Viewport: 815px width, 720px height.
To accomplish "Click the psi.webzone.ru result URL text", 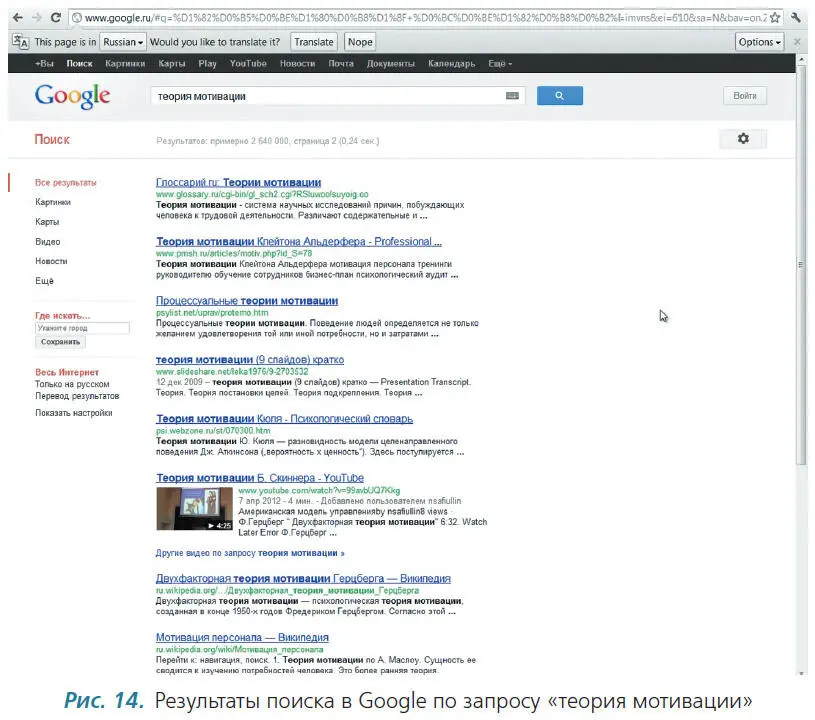I will coord(213,430).
